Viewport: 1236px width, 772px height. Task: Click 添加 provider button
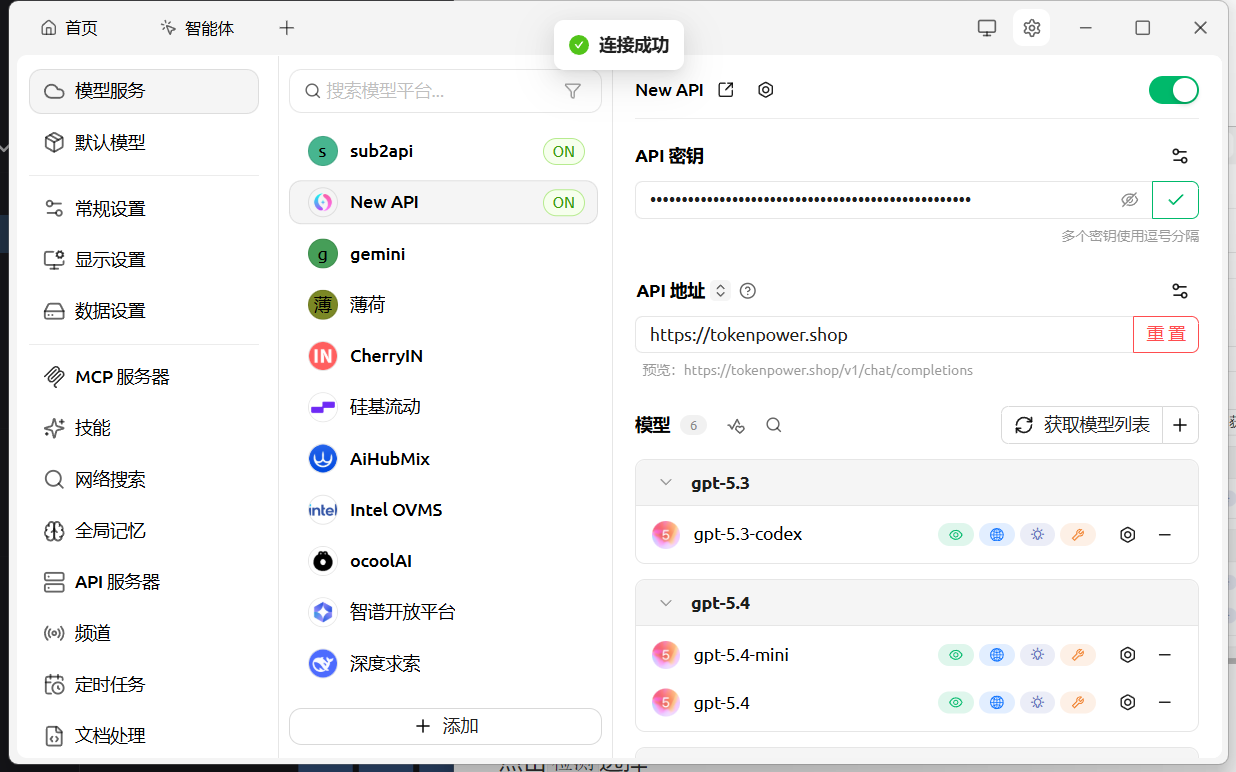point(445,727)
